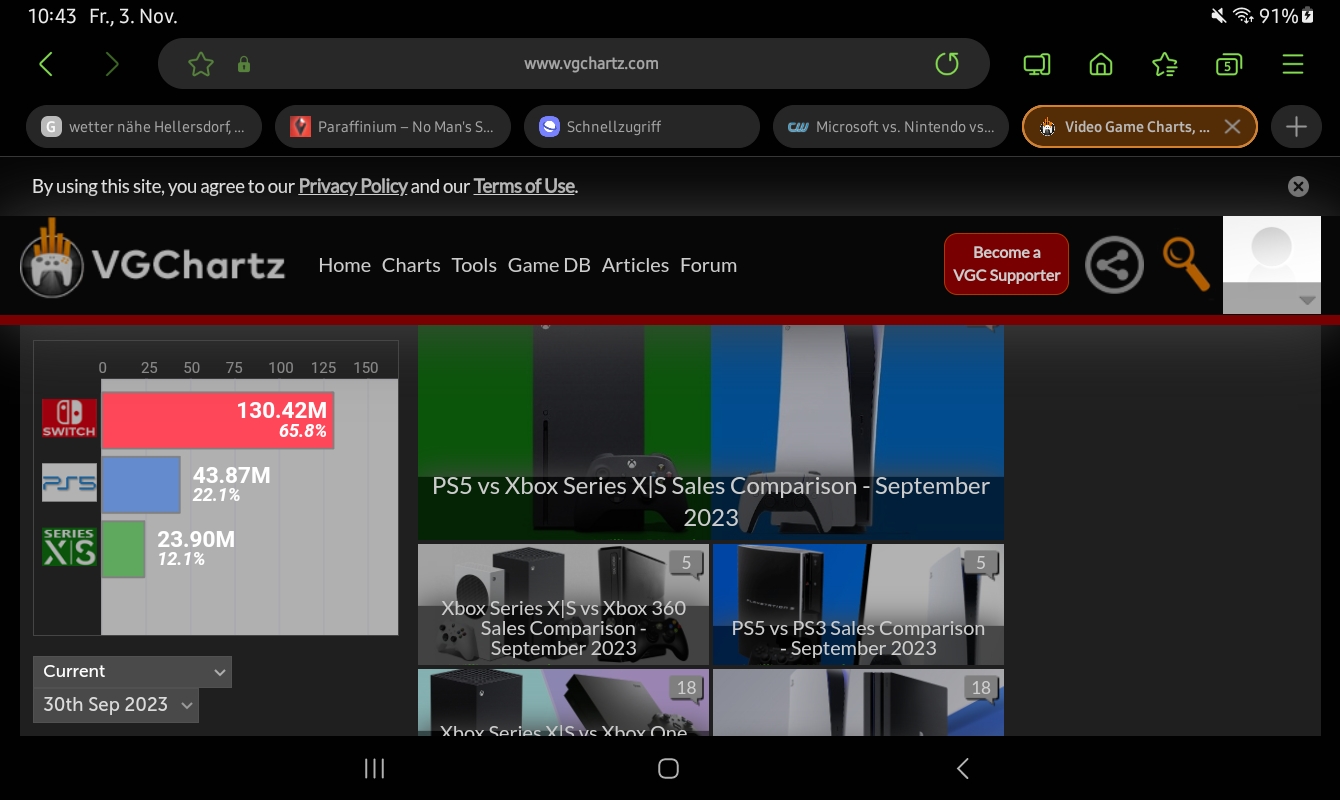The width and height of the screenshot is (1340, 800).
Task: Click the continue-on-other-device screen icon
Action: [1036, 63]
